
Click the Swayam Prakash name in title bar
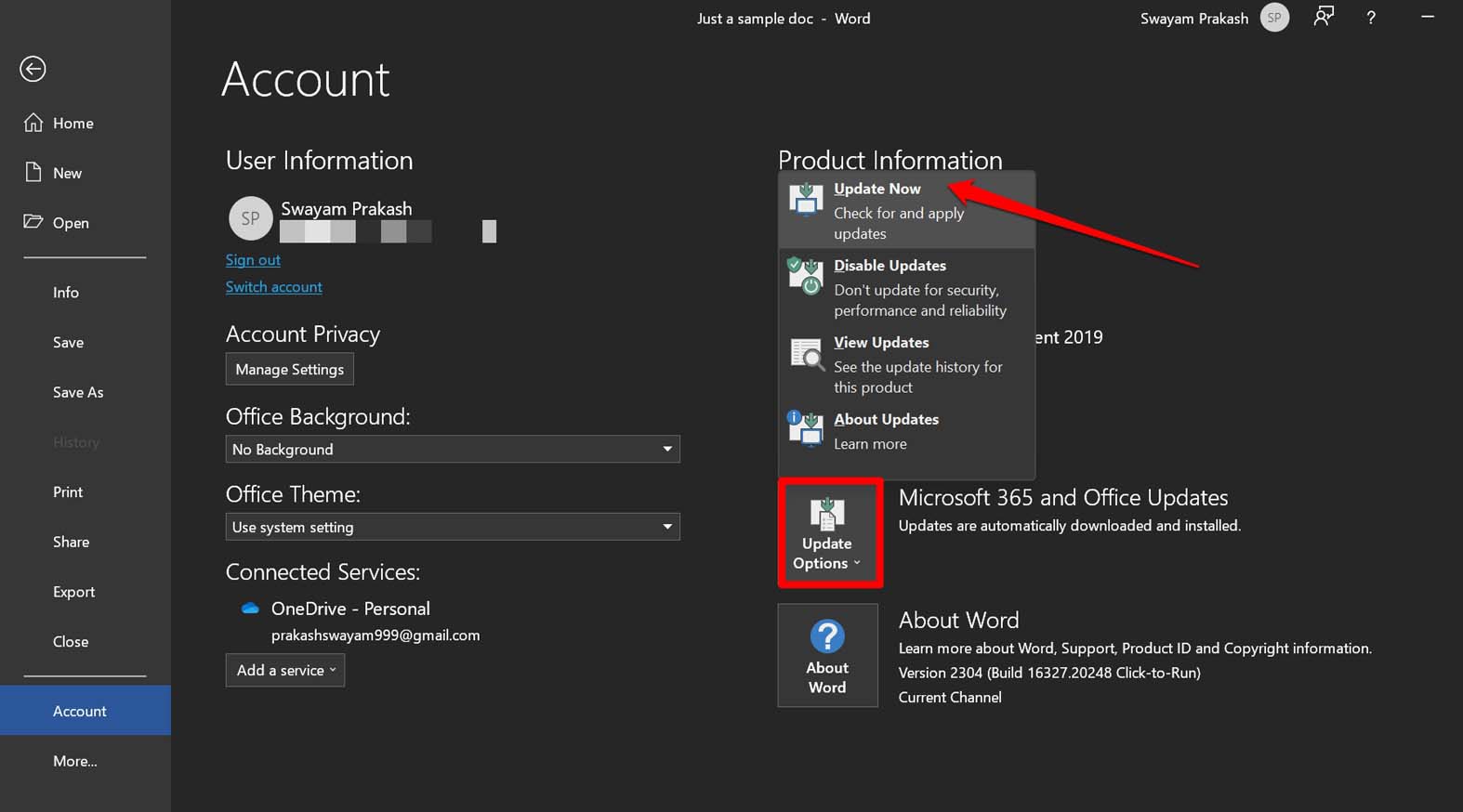click(x=1194, y=19)
